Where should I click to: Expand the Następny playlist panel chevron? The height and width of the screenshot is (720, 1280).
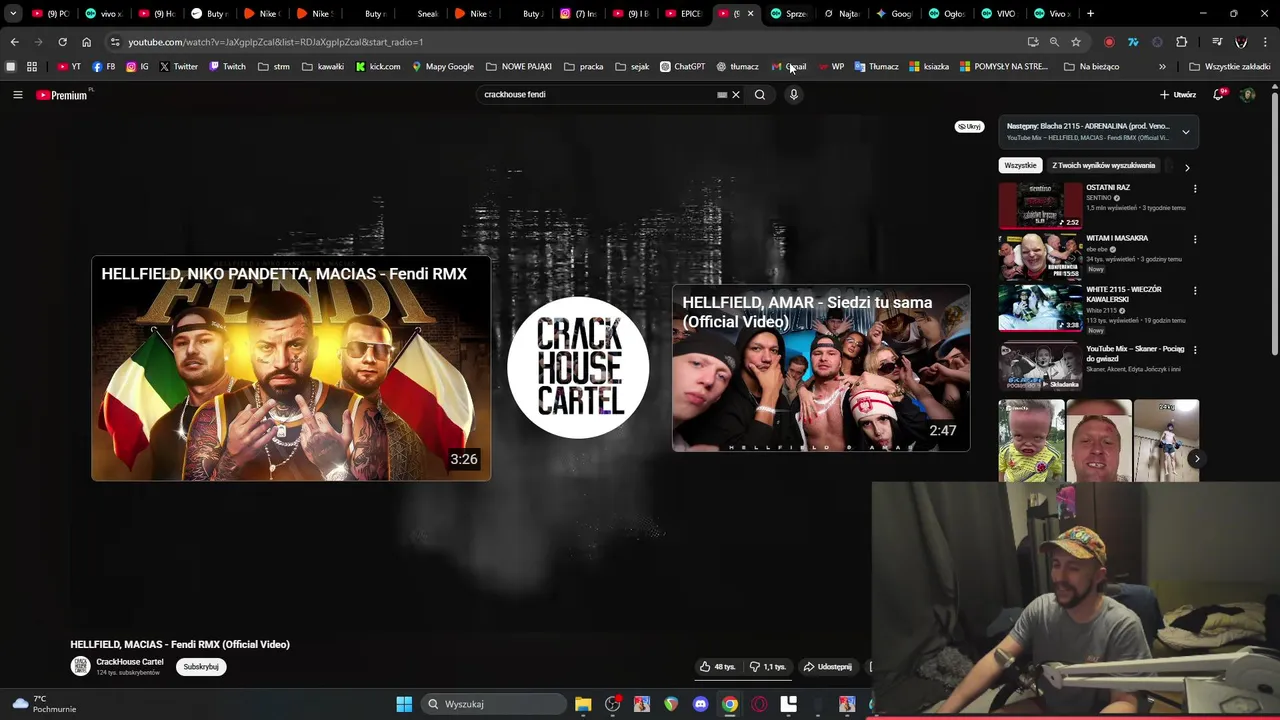click(x=1186, y=132)
